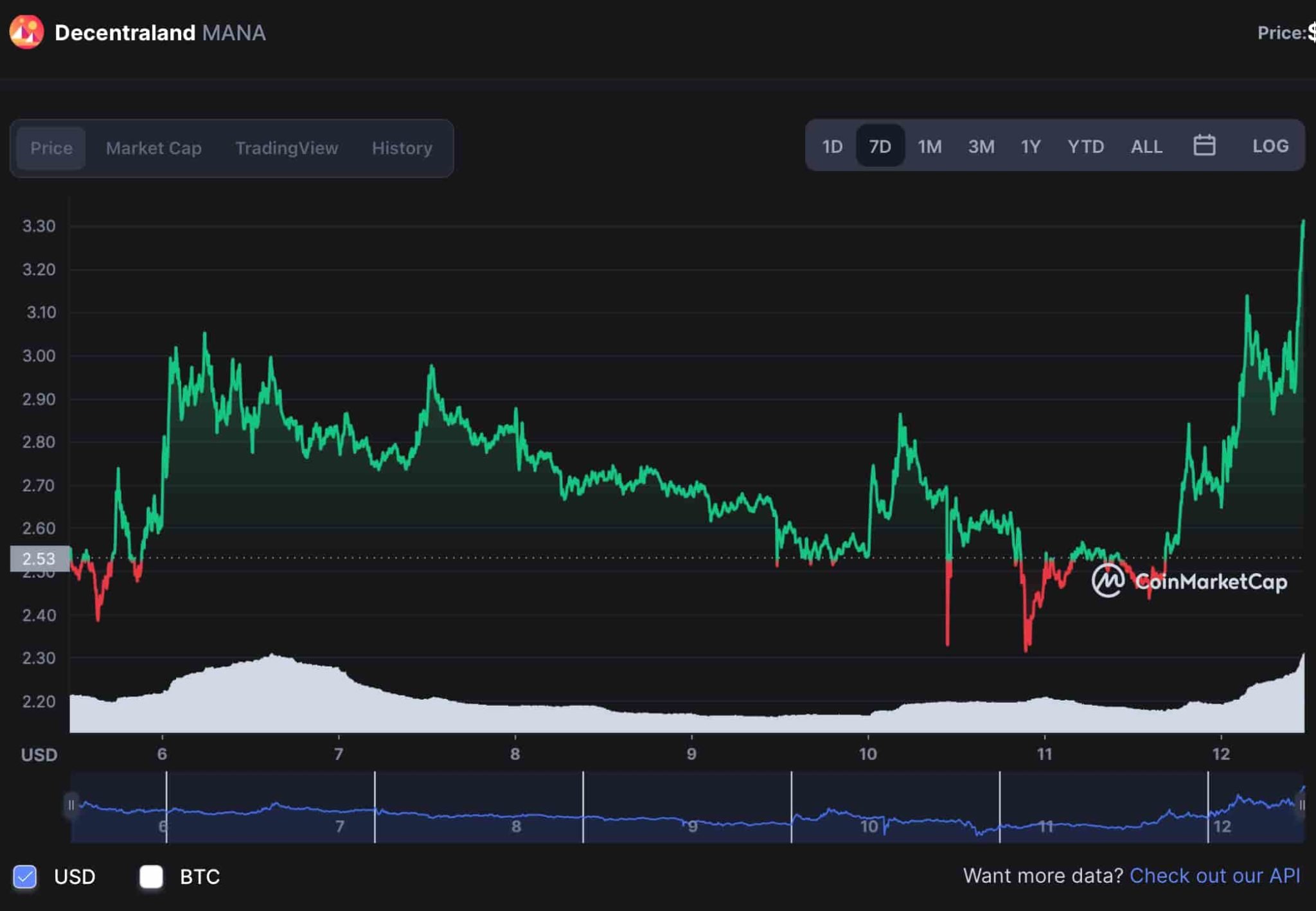
Task: Click the Decentraland MANA title
Action: (x=160, y=33)
